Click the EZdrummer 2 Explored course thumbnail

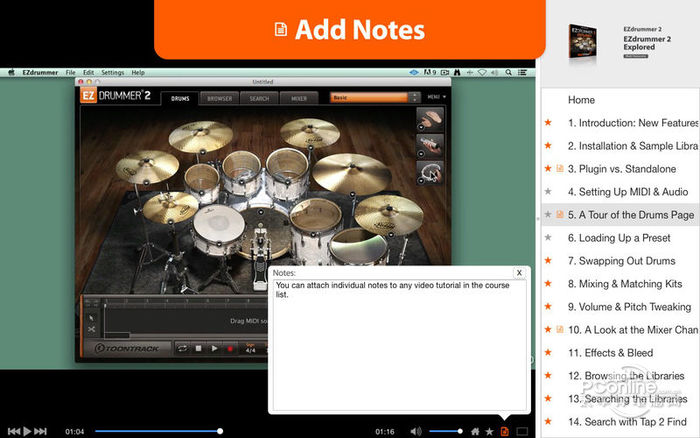[582, 41]
